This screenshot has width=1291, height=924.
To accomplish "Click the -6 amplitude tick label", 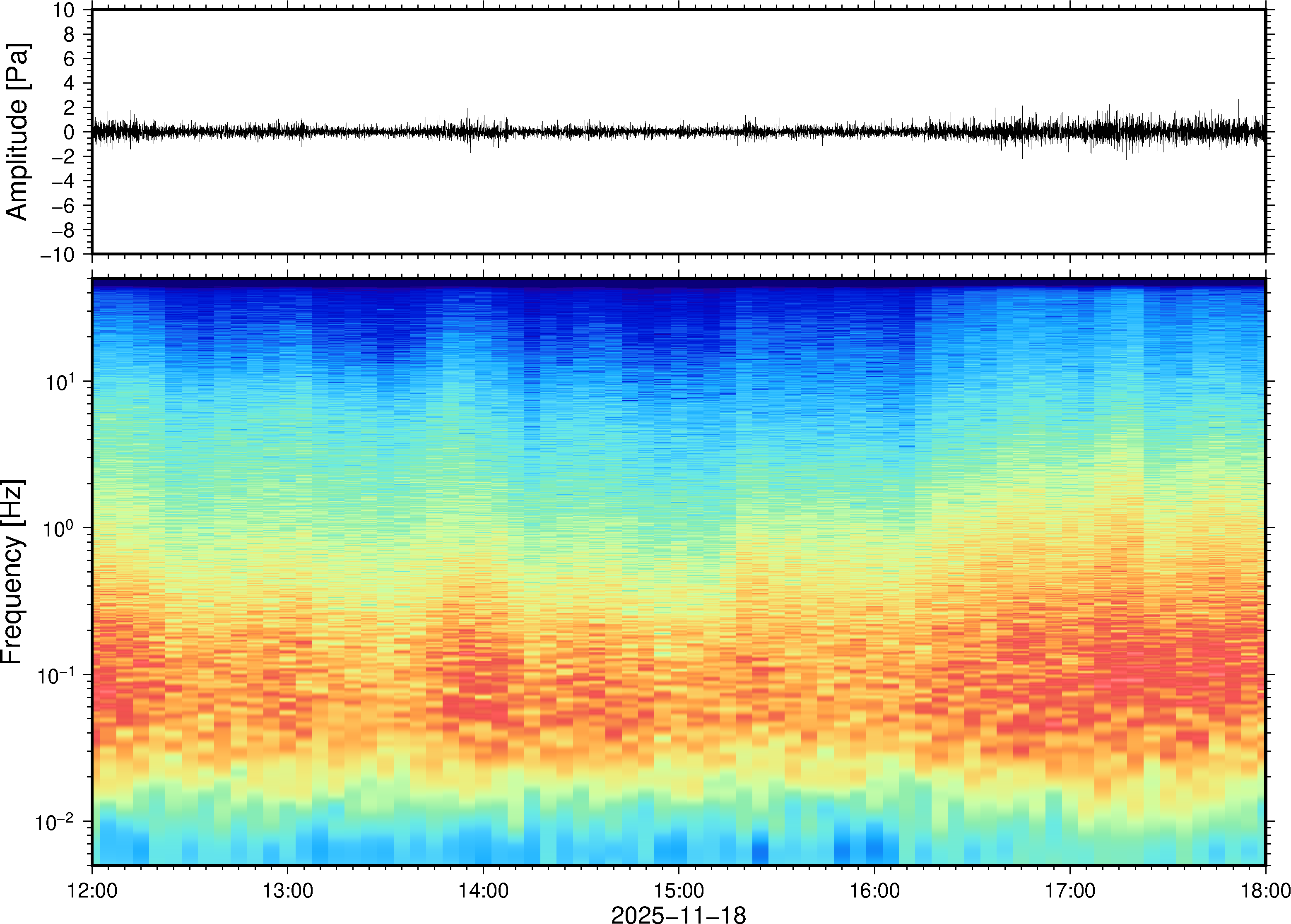I will 63,206.
